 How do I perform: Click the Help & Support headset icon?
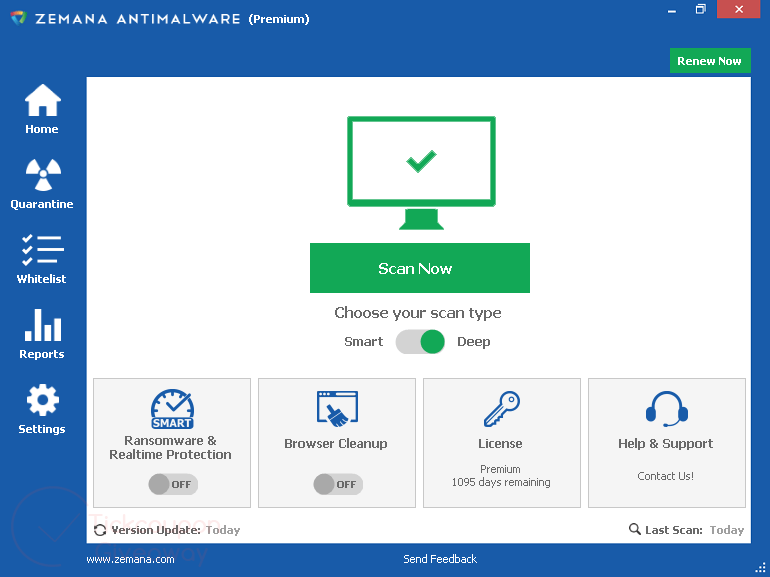point(666,409)
